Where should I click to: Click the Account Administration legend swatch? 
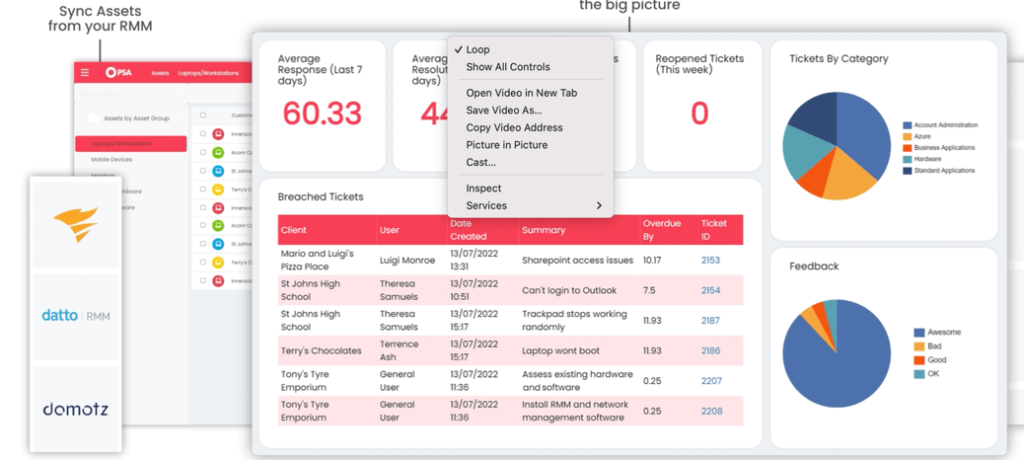click(x=907, y=125)
